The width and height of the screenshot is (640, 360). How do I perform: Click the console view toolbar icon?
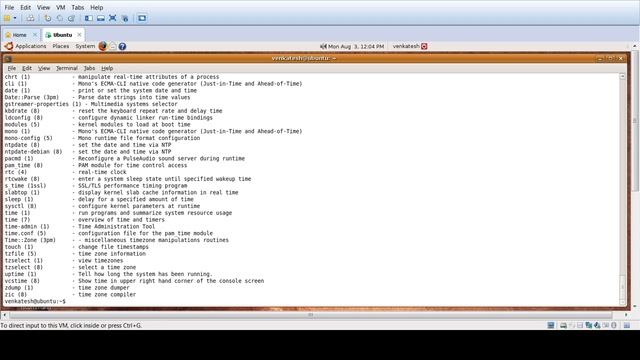pos(142,18)
